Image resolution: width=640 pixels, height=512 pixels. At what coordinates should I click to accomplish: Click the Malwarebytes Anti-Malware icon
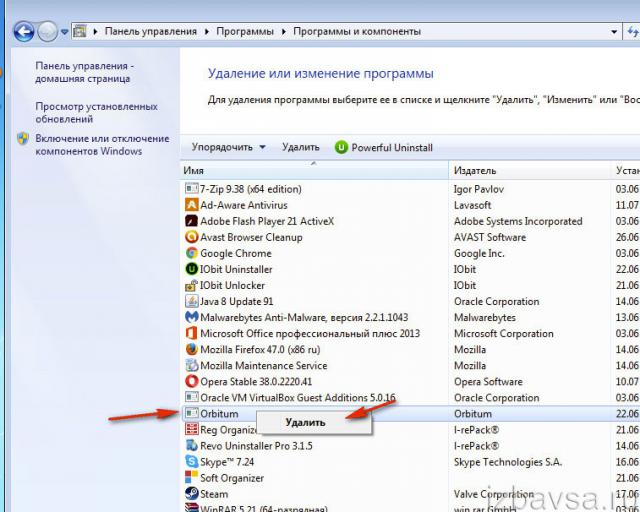(x=191, y=317)
